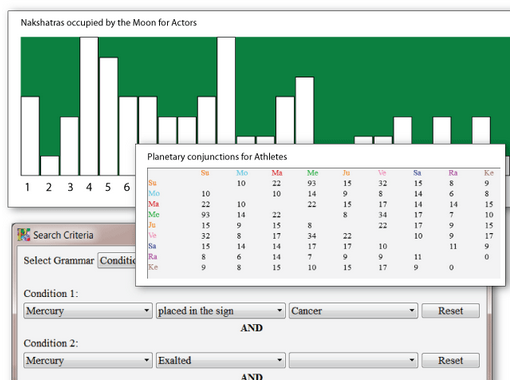Click the Ve row label in conjunctions table
The width and height of the screenshot is (520, 387).
[152, 235]
